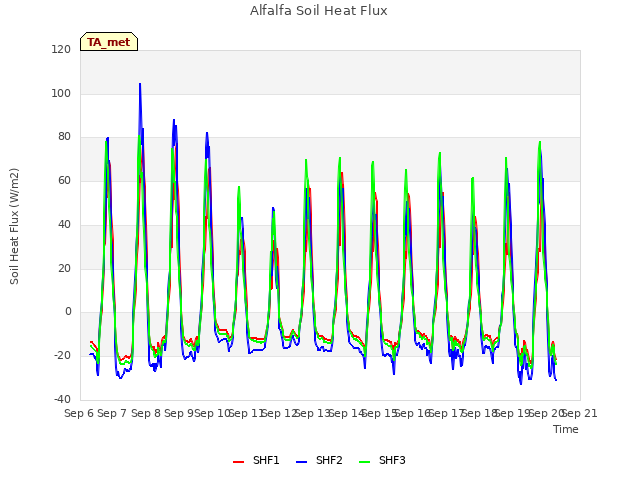Click the Soil Heat Flux (W/m2) axis title
The image size is (640, 480).
tap(14, 226)
